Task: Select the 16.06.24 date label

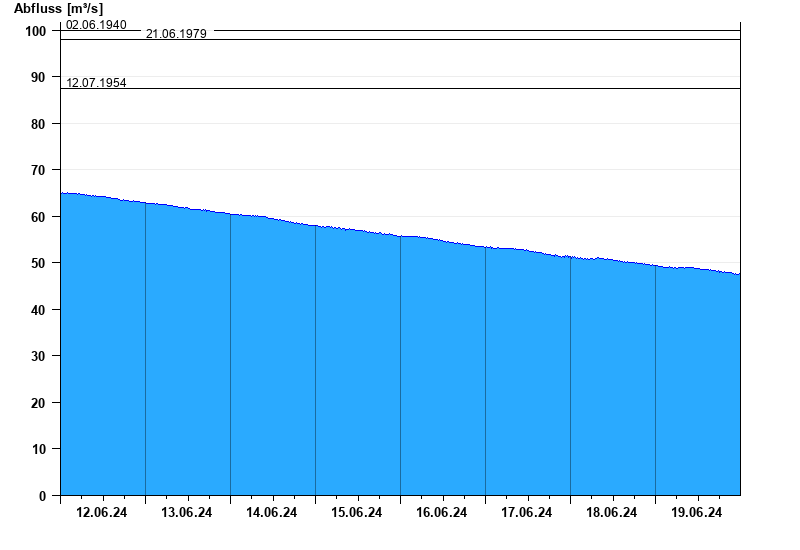Action: [x=441, y=512]
